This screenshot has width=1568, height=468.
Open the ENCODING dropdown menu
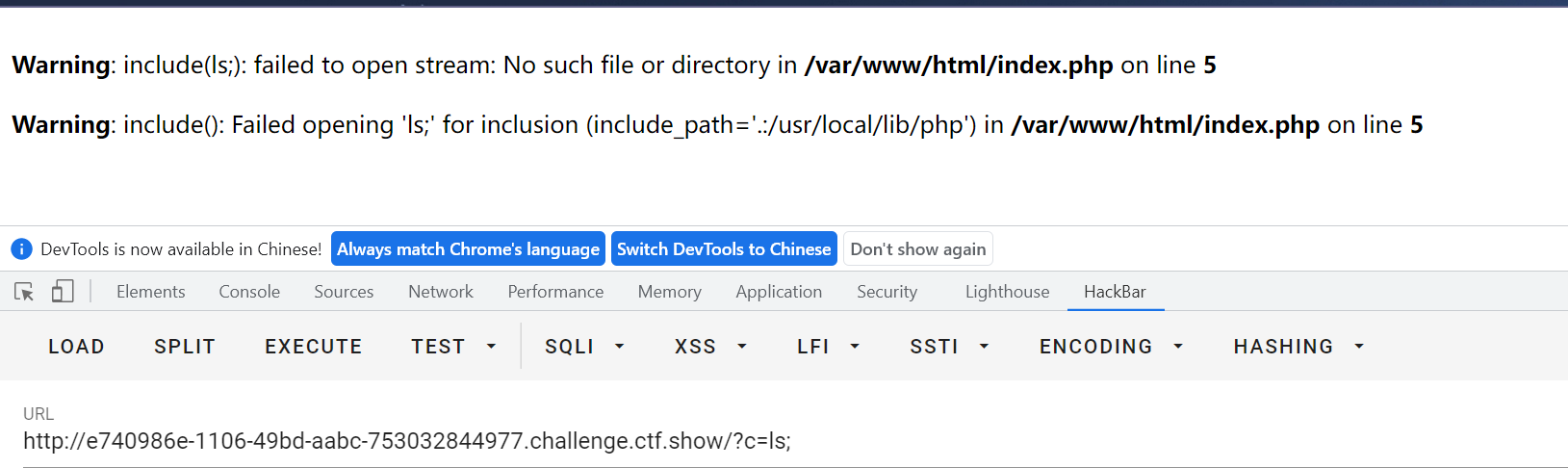[x=1111, y=347]
